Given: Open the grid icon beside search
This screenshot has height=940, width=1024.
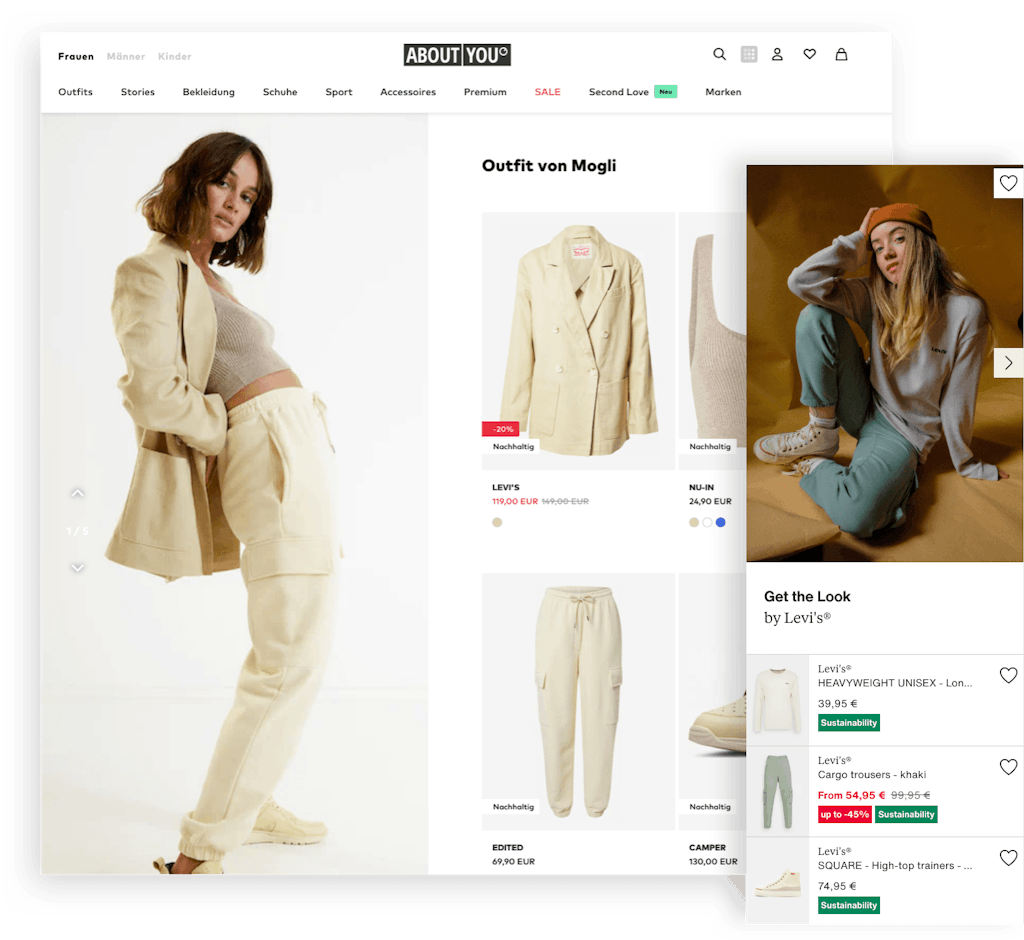Looking at the screenshot, I should click(749, 54).
